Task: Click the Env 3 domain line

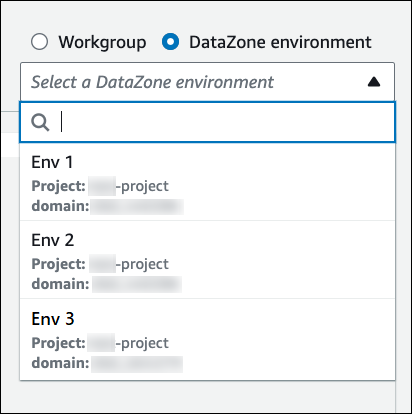Action: pos(107,363)
